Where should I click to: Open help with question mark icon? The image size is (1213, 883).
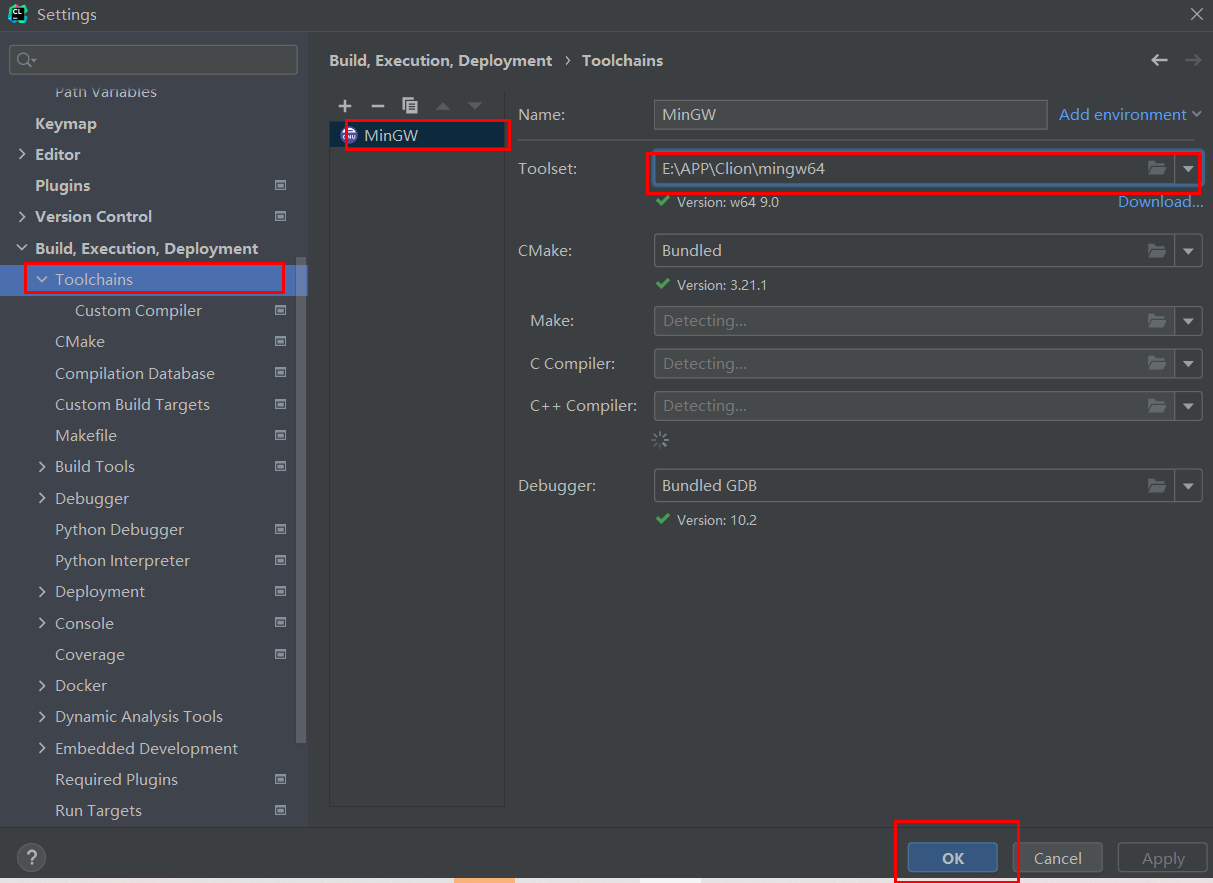point(32,857)
